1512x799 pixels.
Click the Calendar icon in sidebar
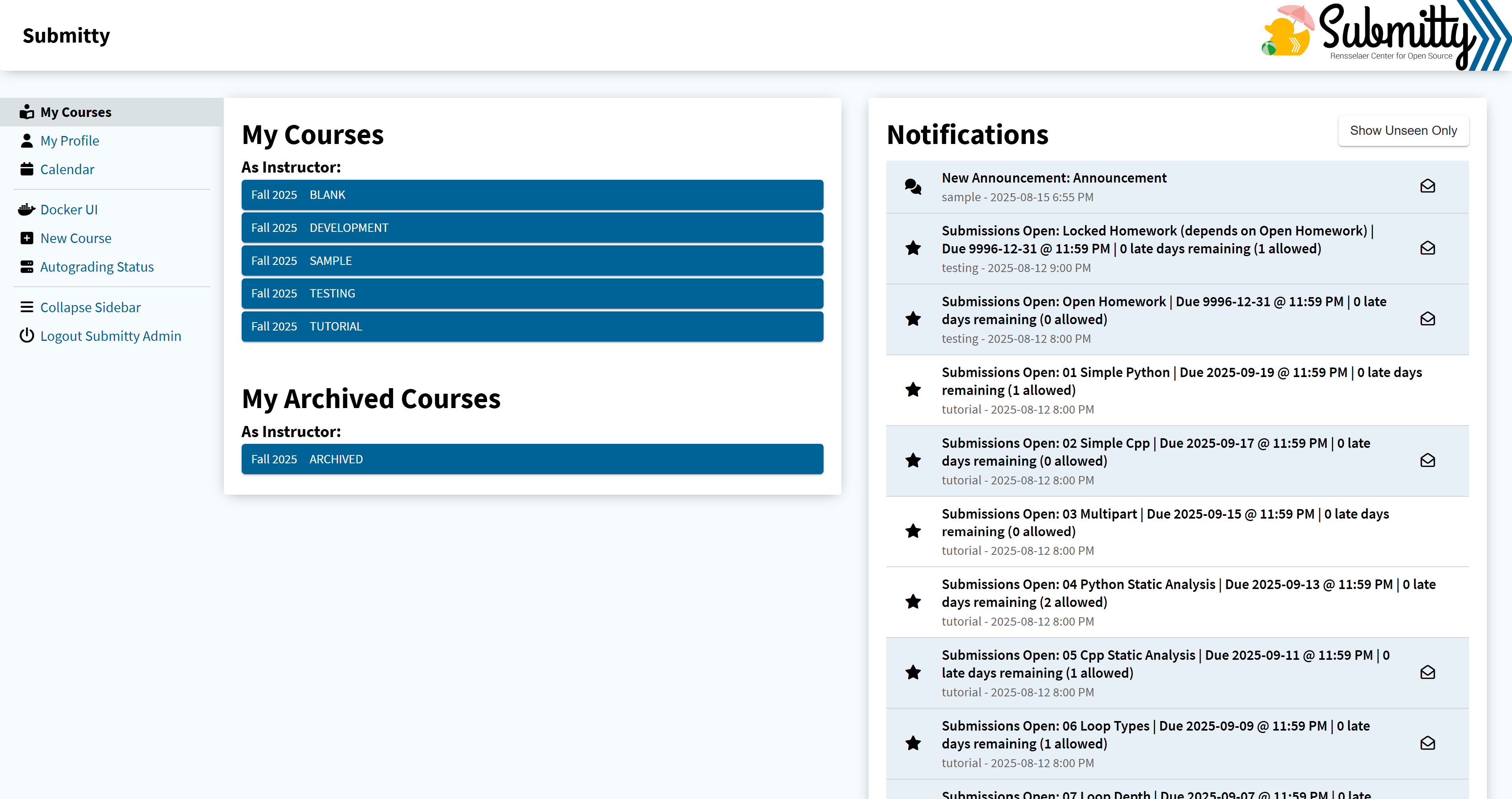pos(26,169)
